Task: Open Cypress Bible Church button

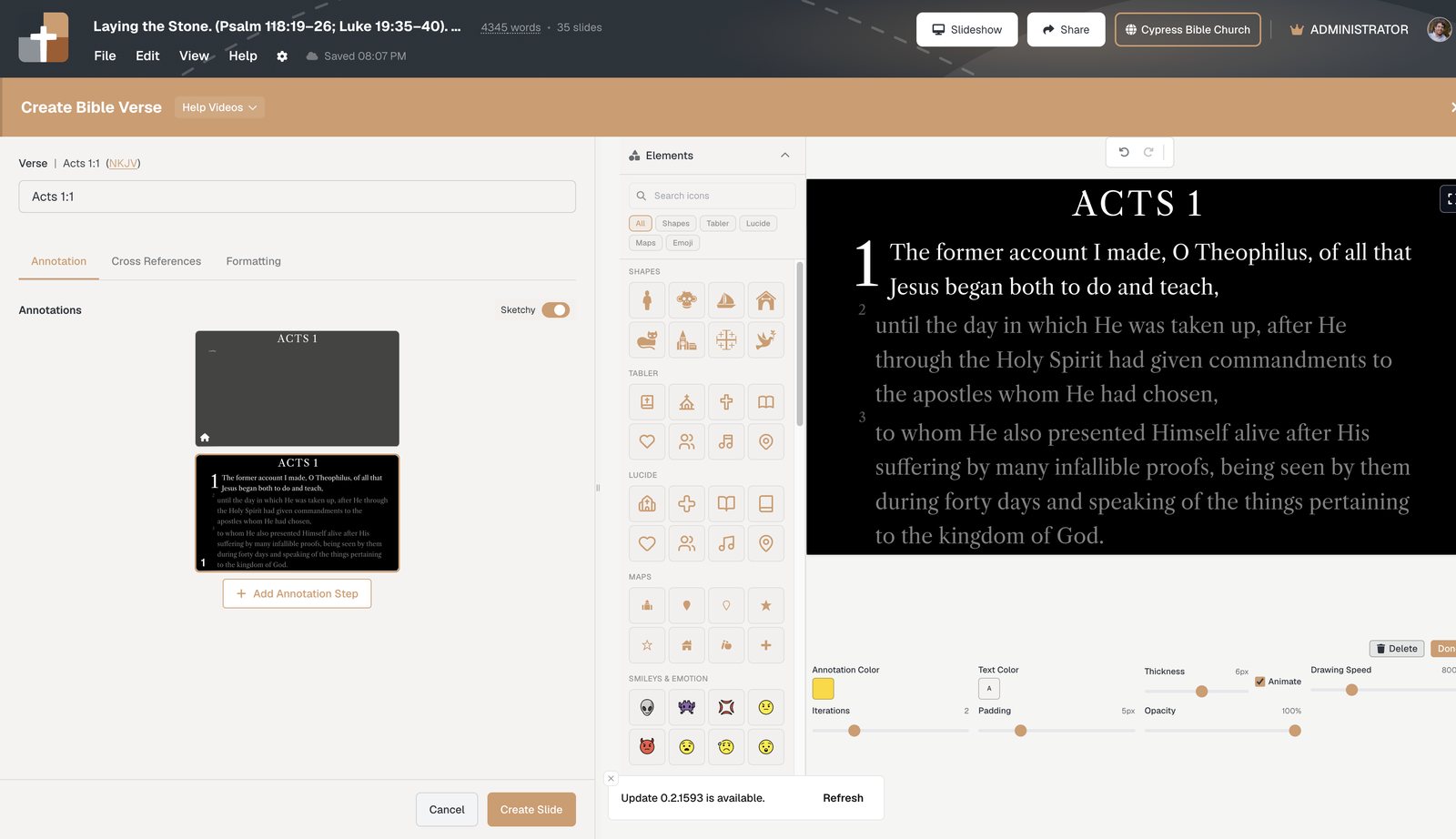Action: click(1188, 29)
